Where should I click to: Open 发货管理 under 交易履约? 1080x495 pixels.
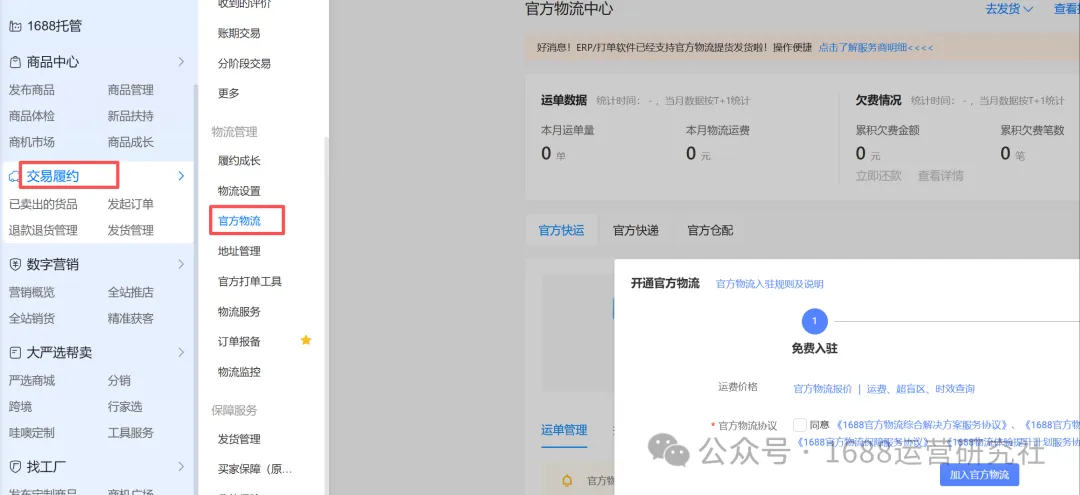(x=131, y=231)
